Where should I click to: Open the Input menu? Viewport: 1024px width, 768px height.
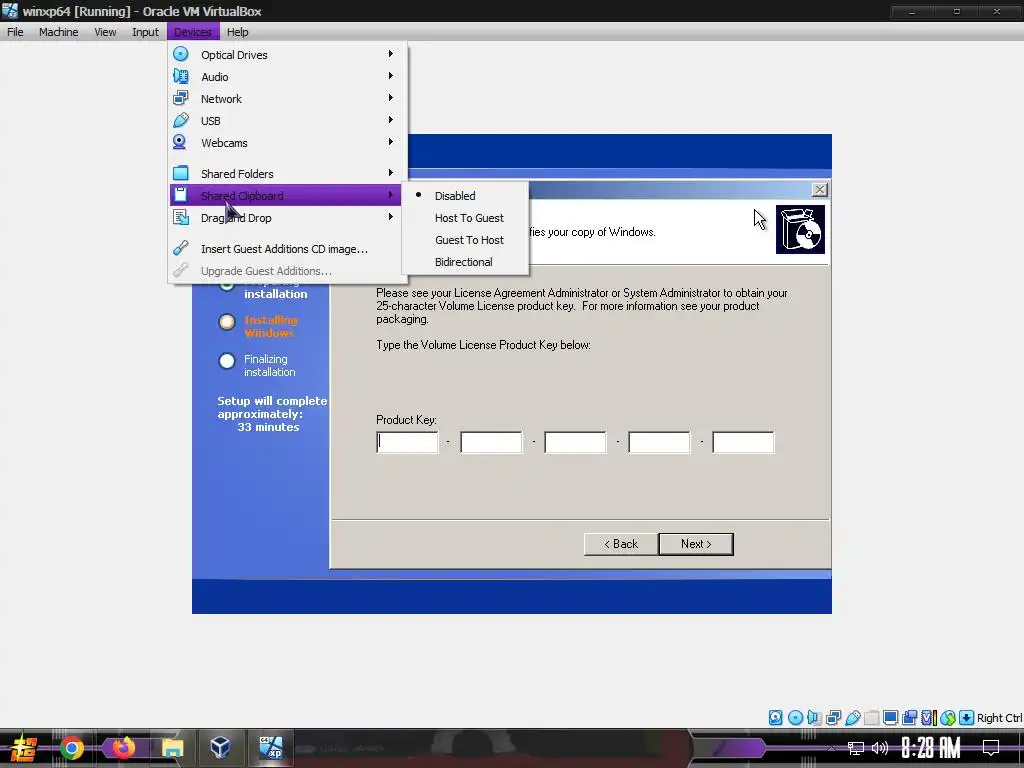[145, 32]
